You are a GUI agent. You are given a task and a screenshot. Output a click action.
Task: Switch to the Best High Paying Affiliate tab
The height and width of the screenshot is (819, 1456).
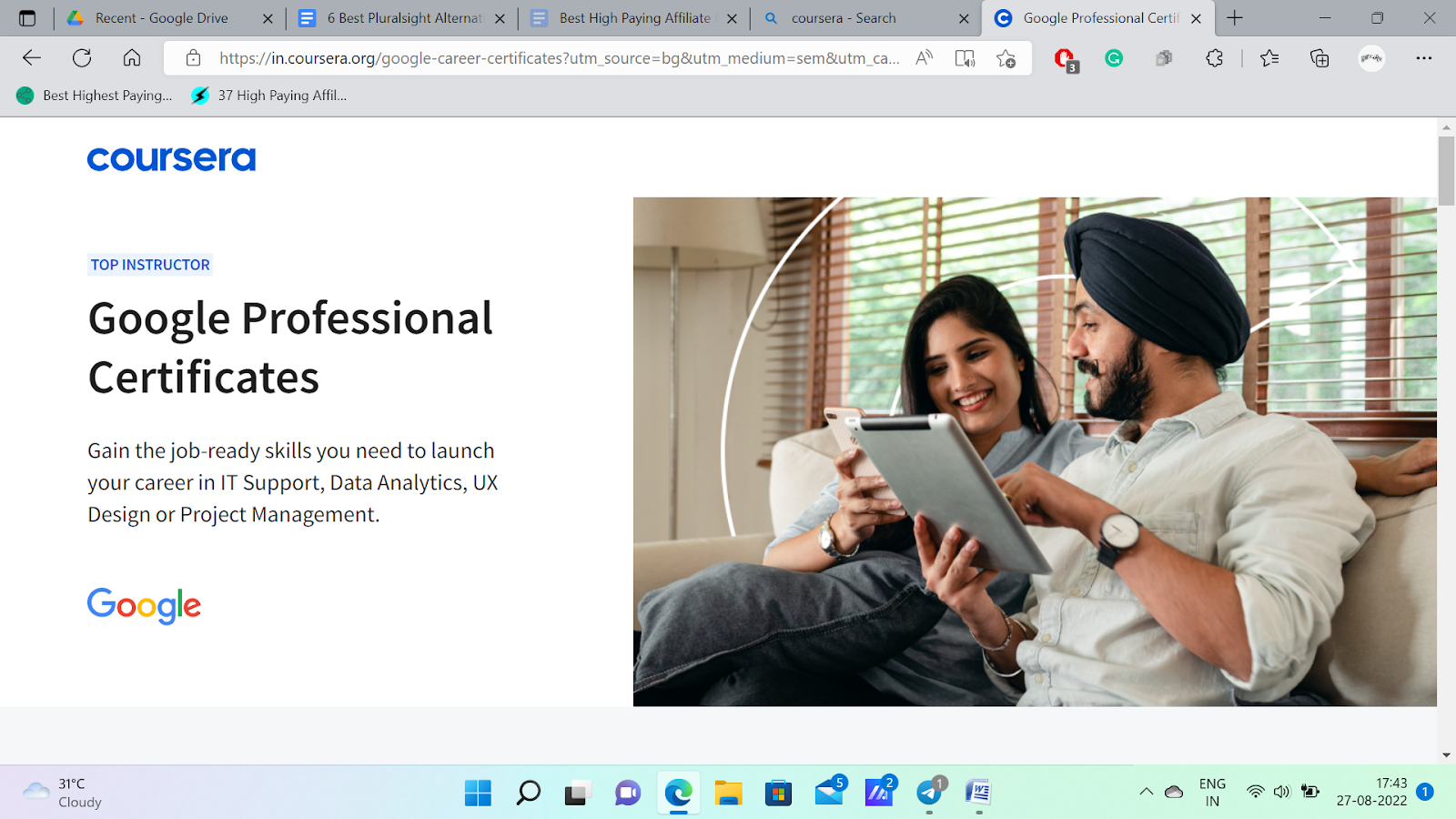[x=635, y=18]
